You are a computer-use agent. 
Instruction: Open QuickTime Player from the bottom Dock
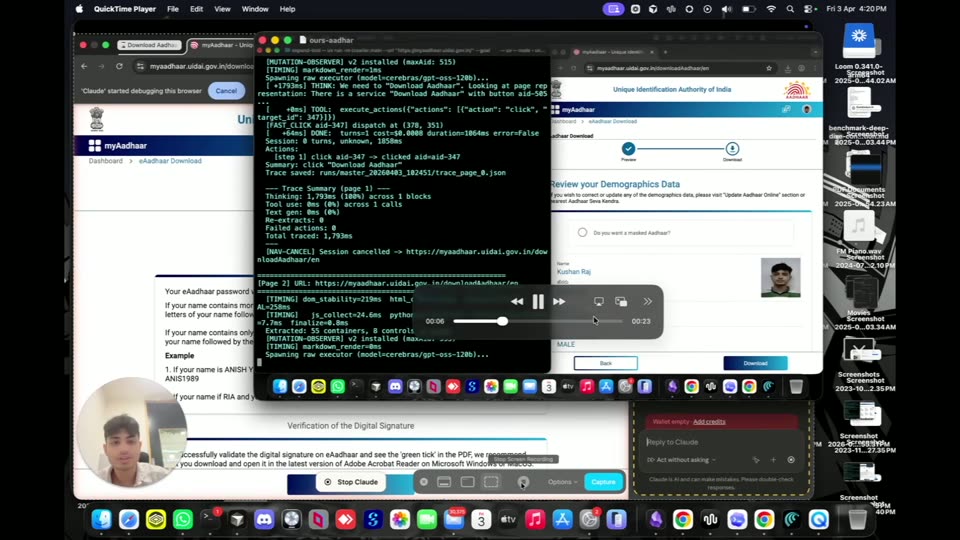819,519
